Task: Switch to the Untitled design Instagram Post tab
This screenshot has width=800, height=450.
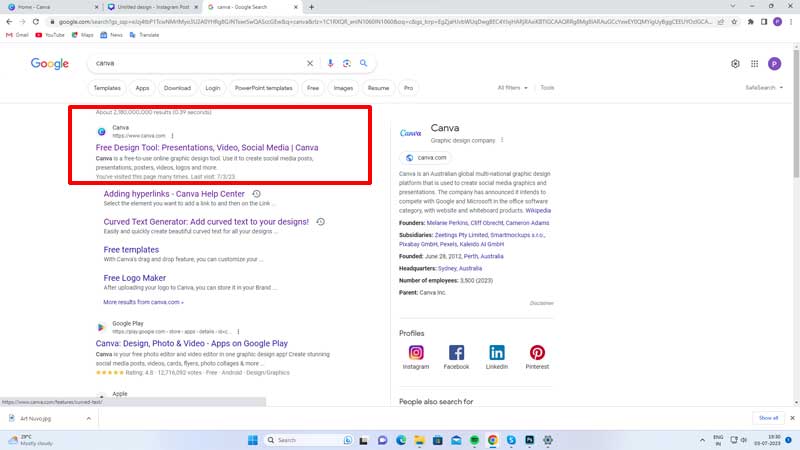Action: click(x=153, y=7)
